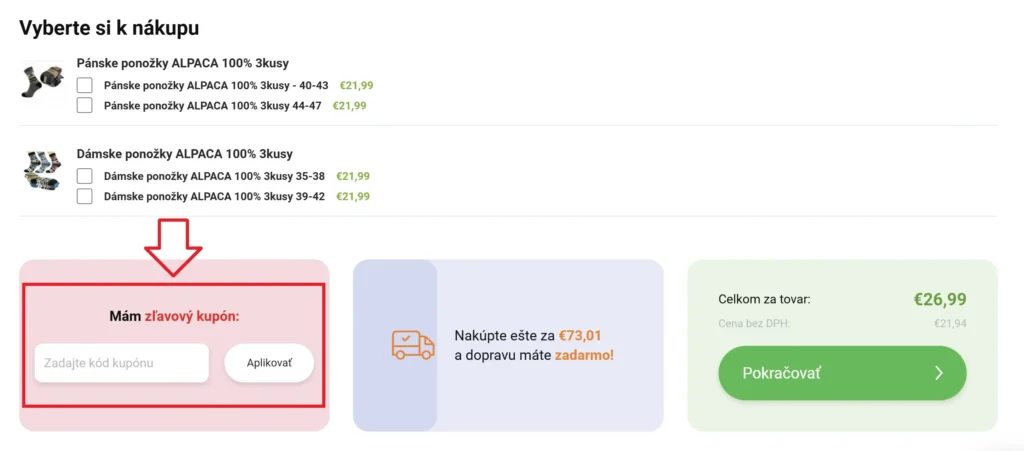Click the delivery truck icon
This screenshot has height=451, width=1024.
(412, 345)
